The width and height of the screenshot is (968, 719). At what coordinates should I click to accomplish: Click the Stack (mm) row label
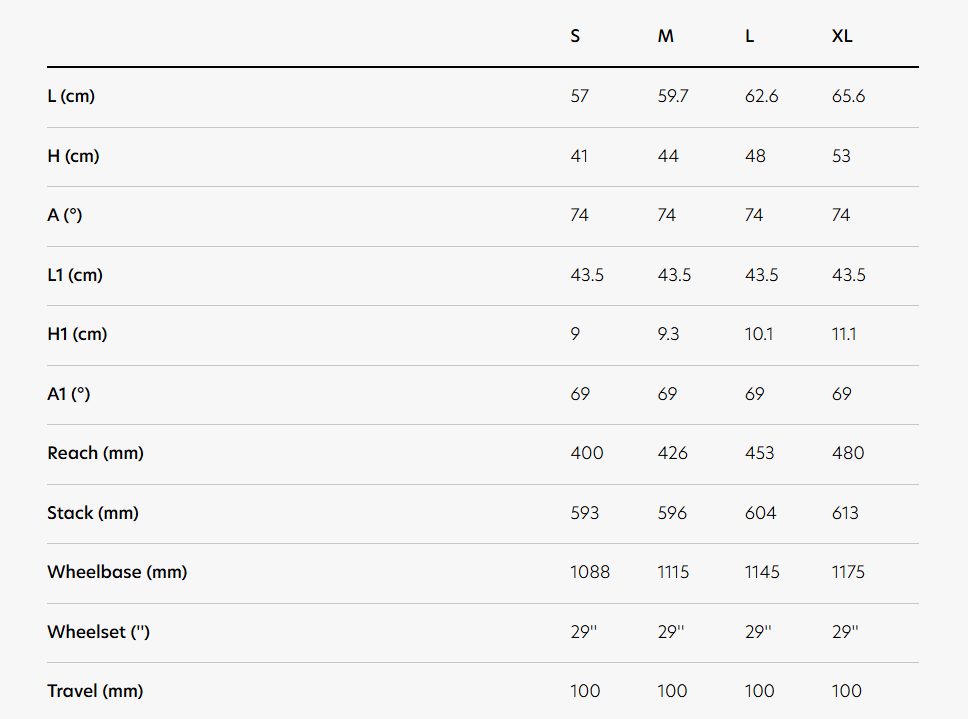(93, 513)
